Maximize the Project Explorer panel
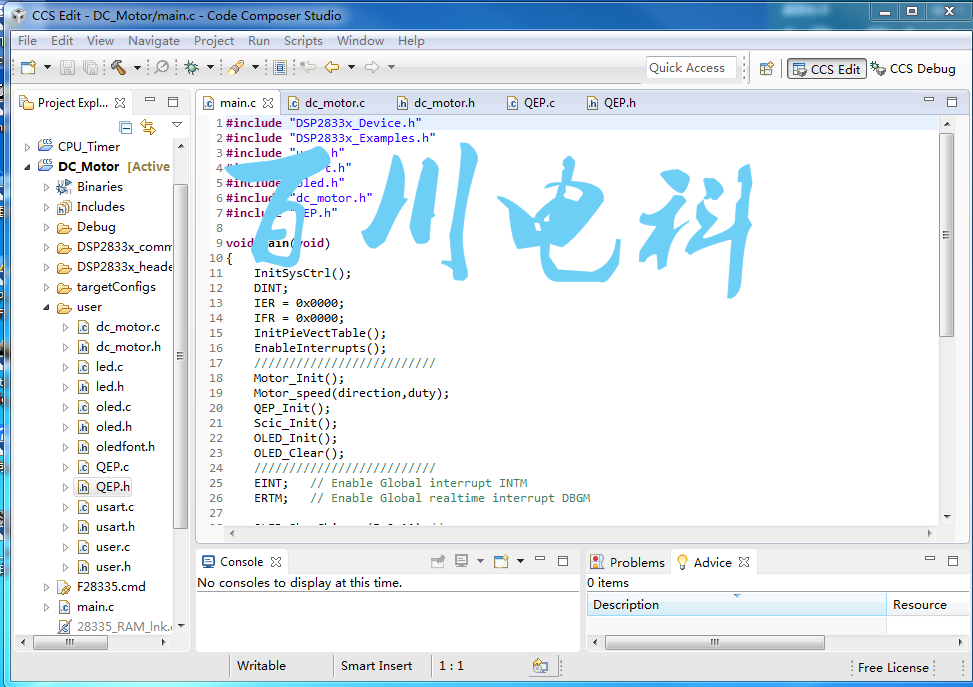 pos(173,102)
